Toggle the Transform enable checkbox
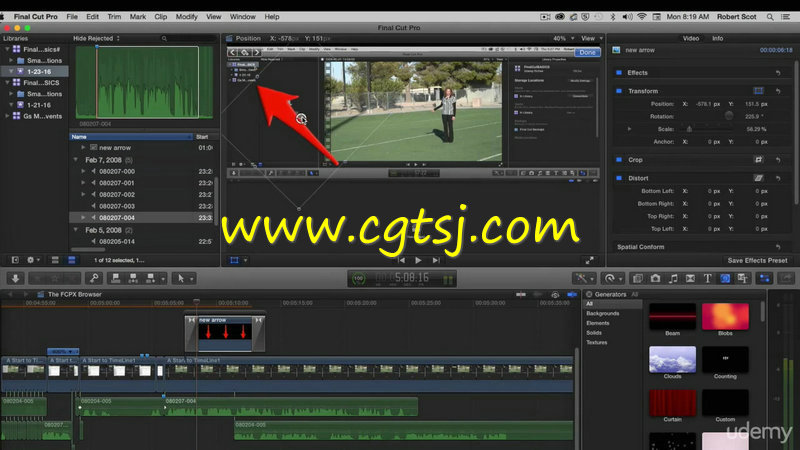 tap(619, 91)
